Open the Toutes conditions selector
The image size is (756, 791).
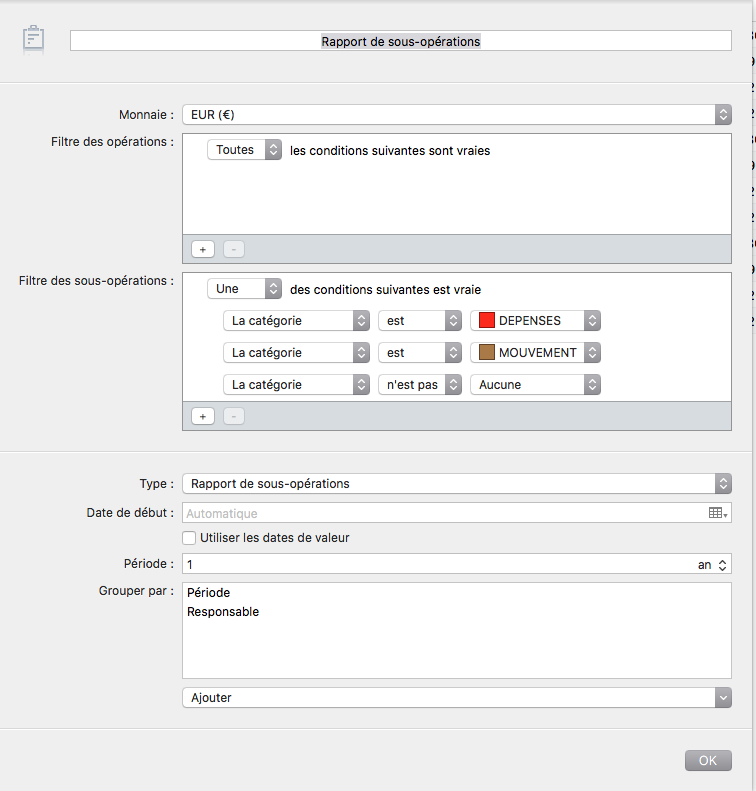[244, 150]
